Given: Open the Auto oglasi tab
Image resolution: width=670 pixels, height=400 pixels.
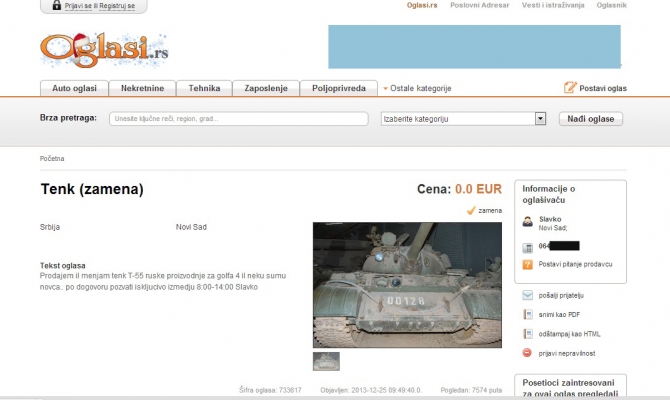Looking at the screenshot, I should 73,88.
